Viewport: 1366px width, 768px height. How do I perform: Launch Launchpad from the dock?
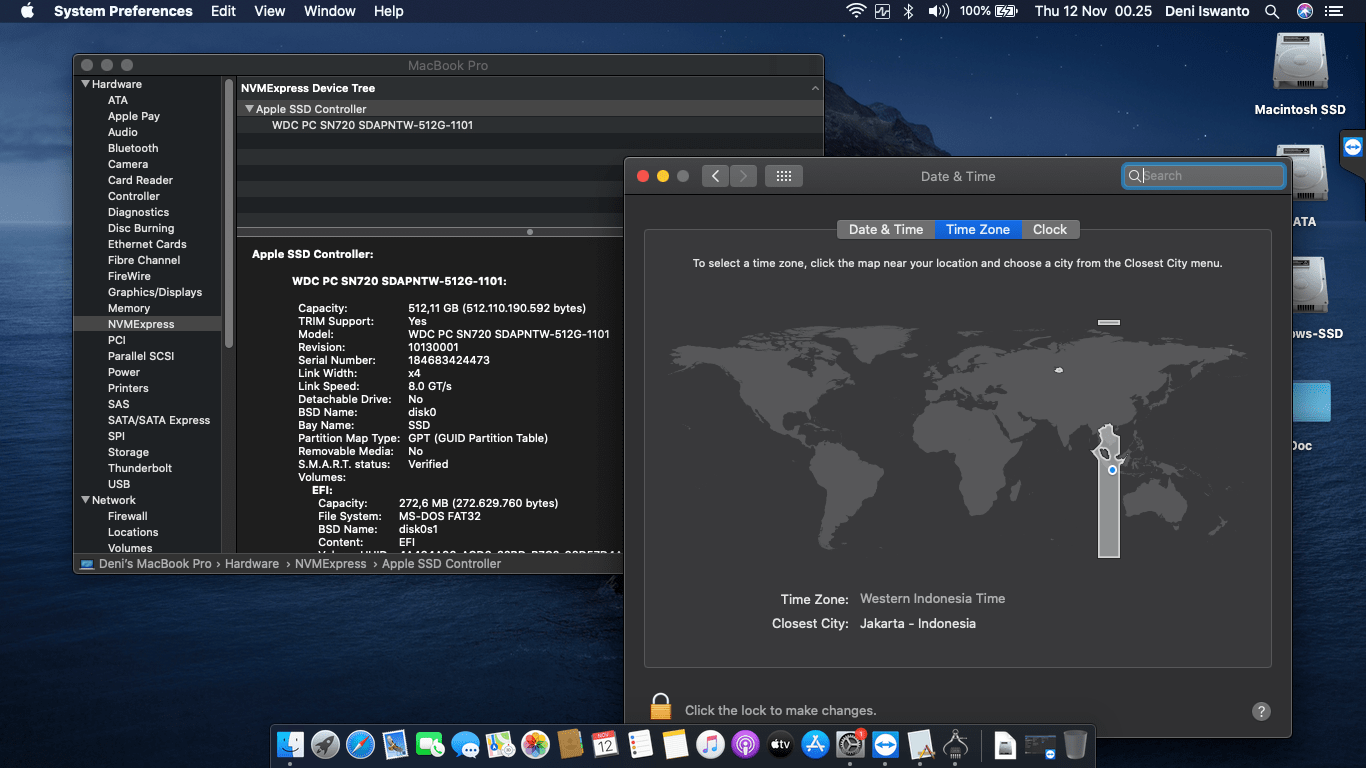[325, 744]
